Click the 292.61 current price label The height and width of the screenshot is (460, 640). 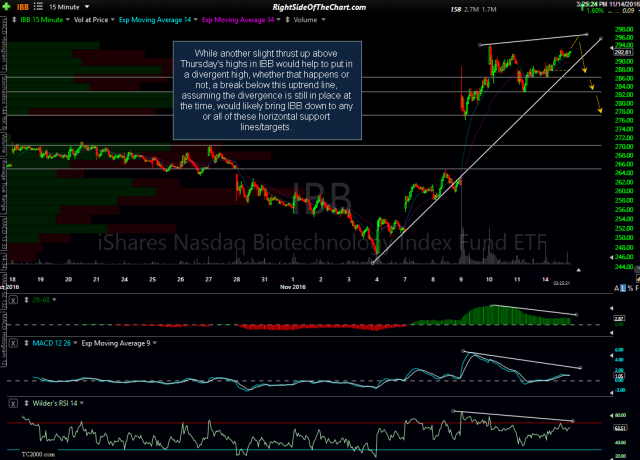pyautogui.click(x=623, y=52)
